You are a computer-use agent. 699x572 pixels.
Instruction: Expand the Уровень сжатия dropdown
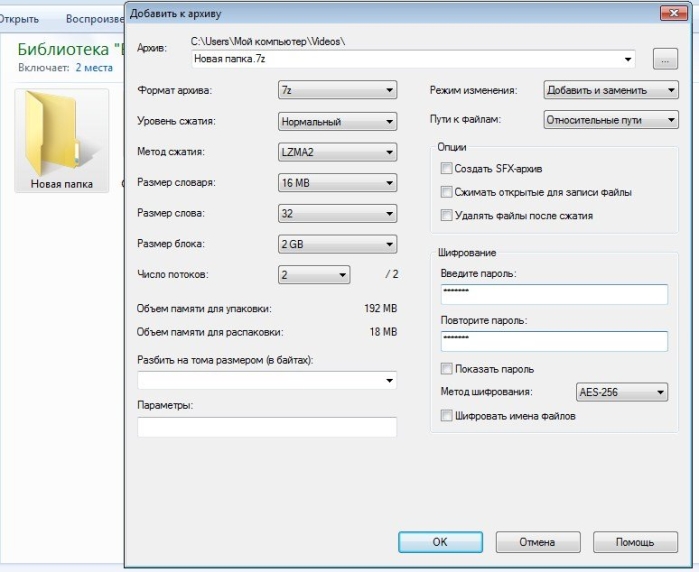point(337,121)
